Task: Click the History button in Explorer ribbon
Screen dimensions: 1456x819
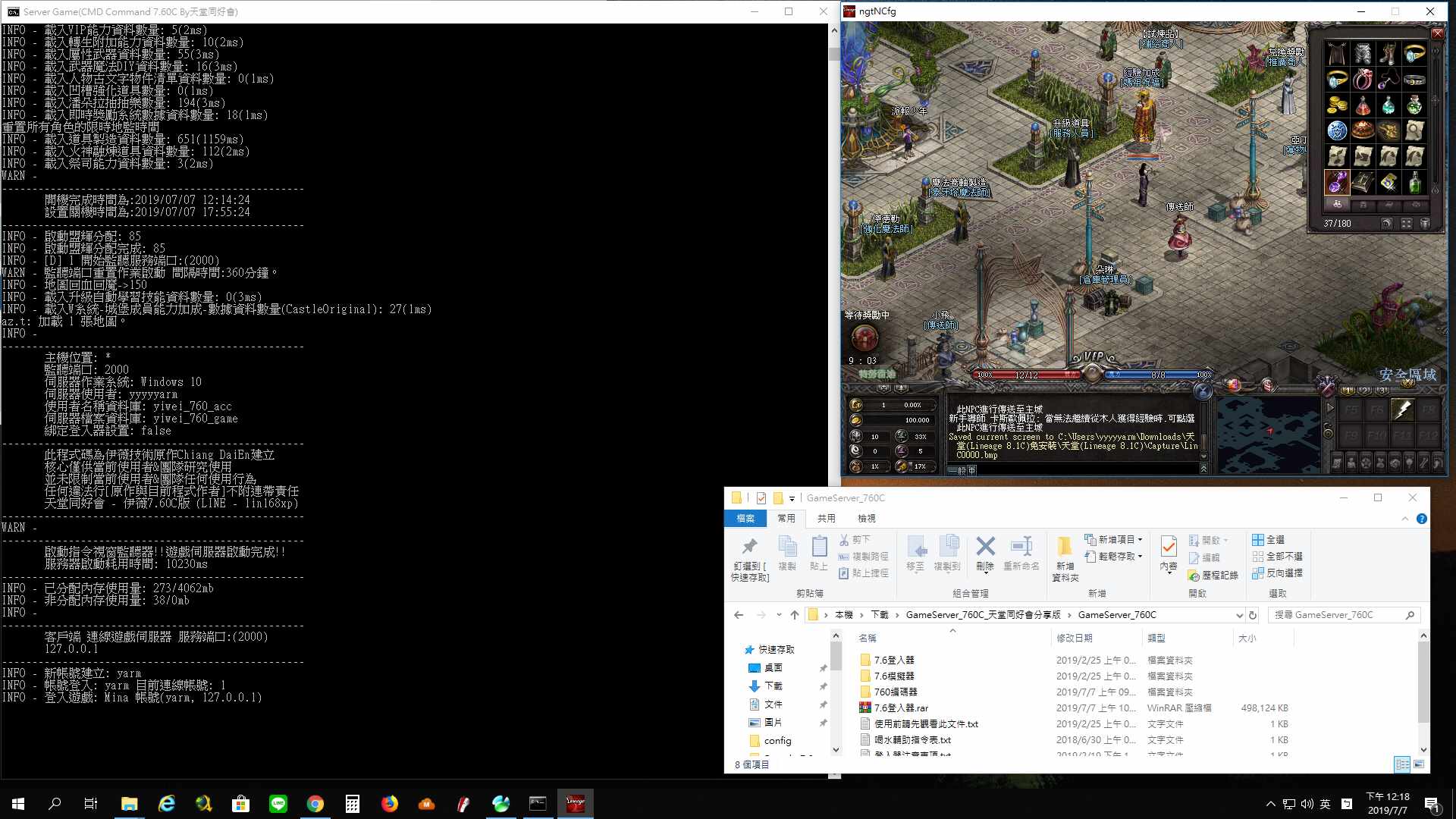Action: coord(1213,576)
